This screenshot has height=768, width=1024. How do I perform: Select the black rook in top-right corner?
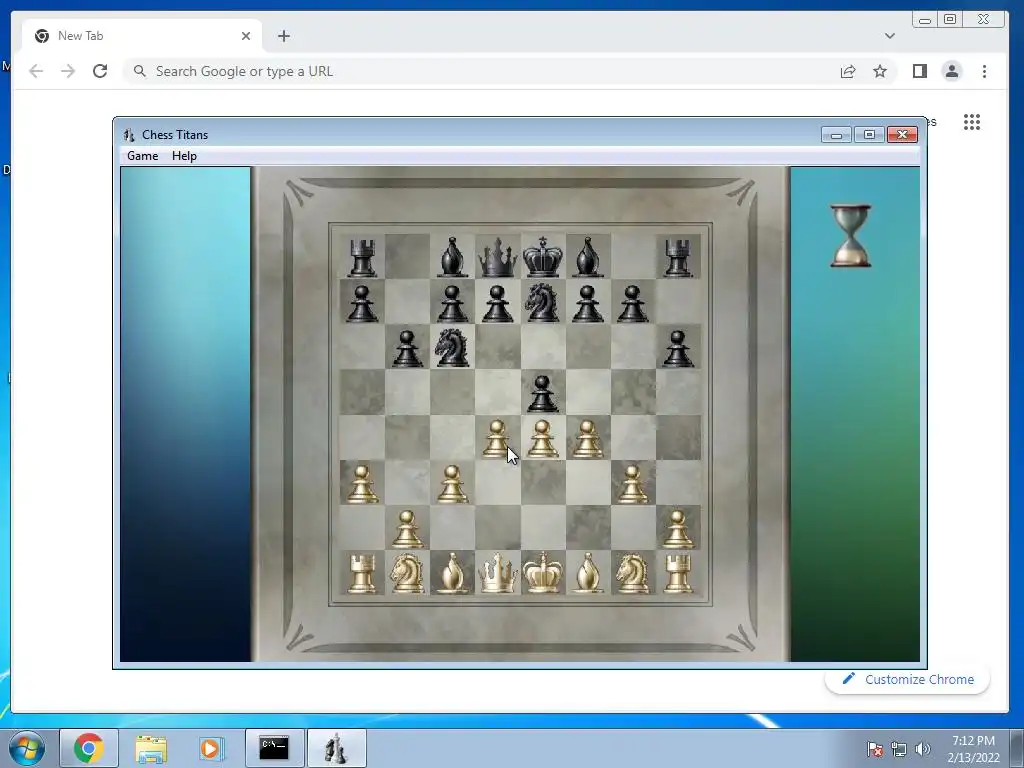677,257
